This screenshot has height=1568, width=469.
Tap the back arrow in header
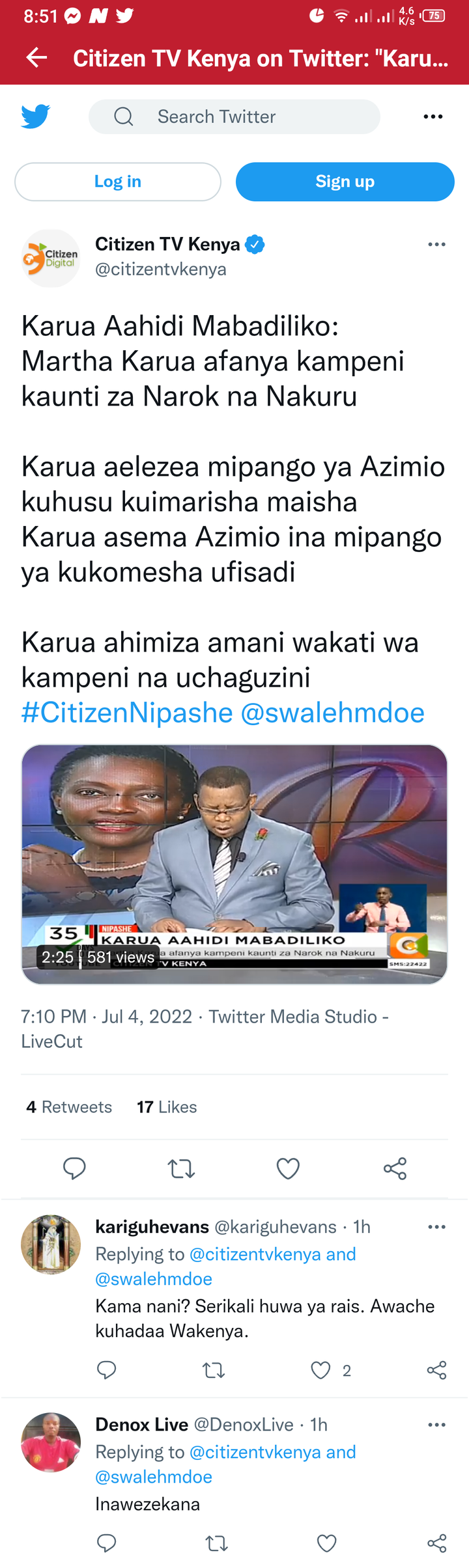36,58
